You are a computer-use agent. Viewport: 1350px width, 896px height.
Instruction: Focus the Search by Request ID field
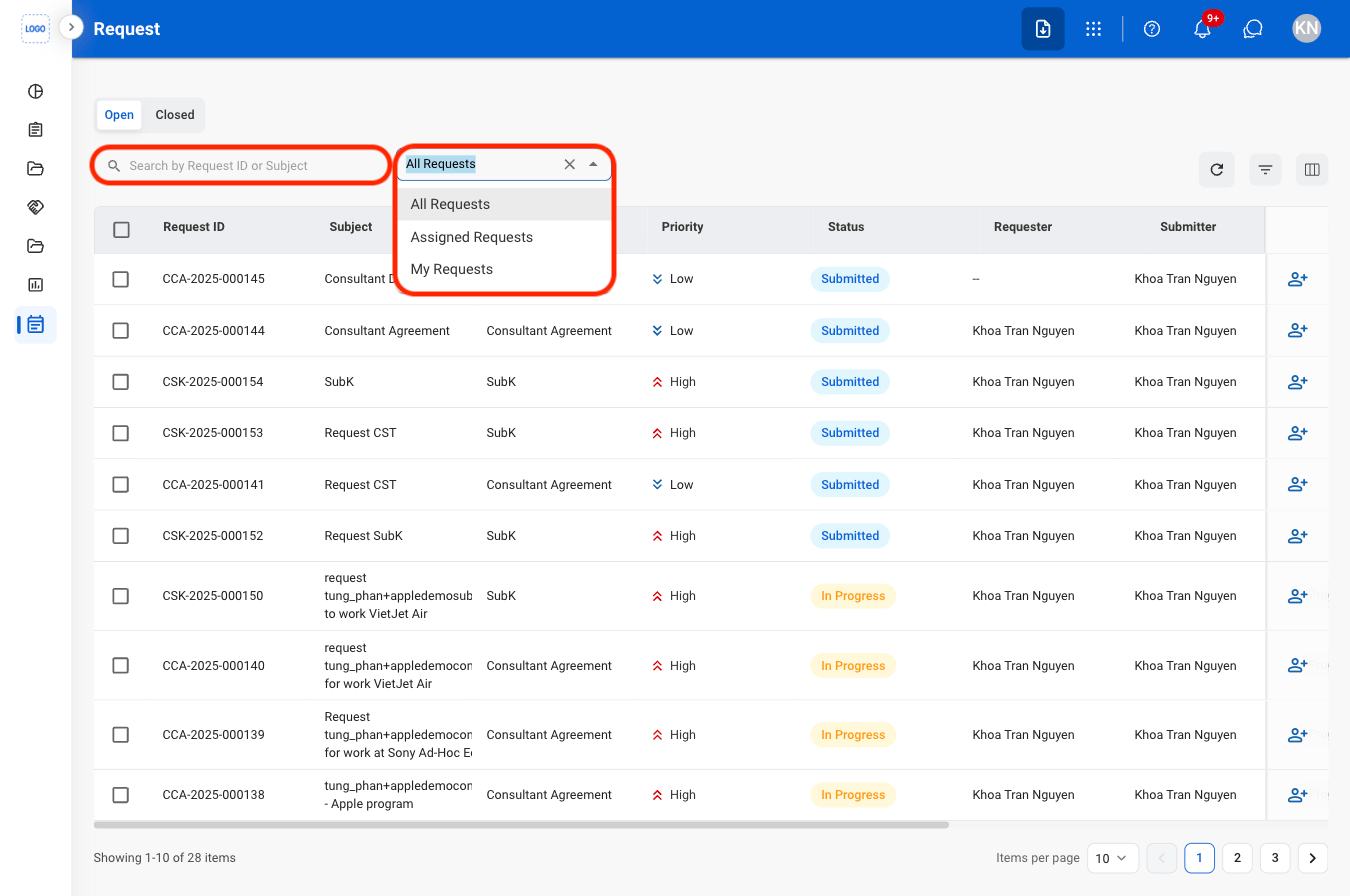tap(240, 166)
